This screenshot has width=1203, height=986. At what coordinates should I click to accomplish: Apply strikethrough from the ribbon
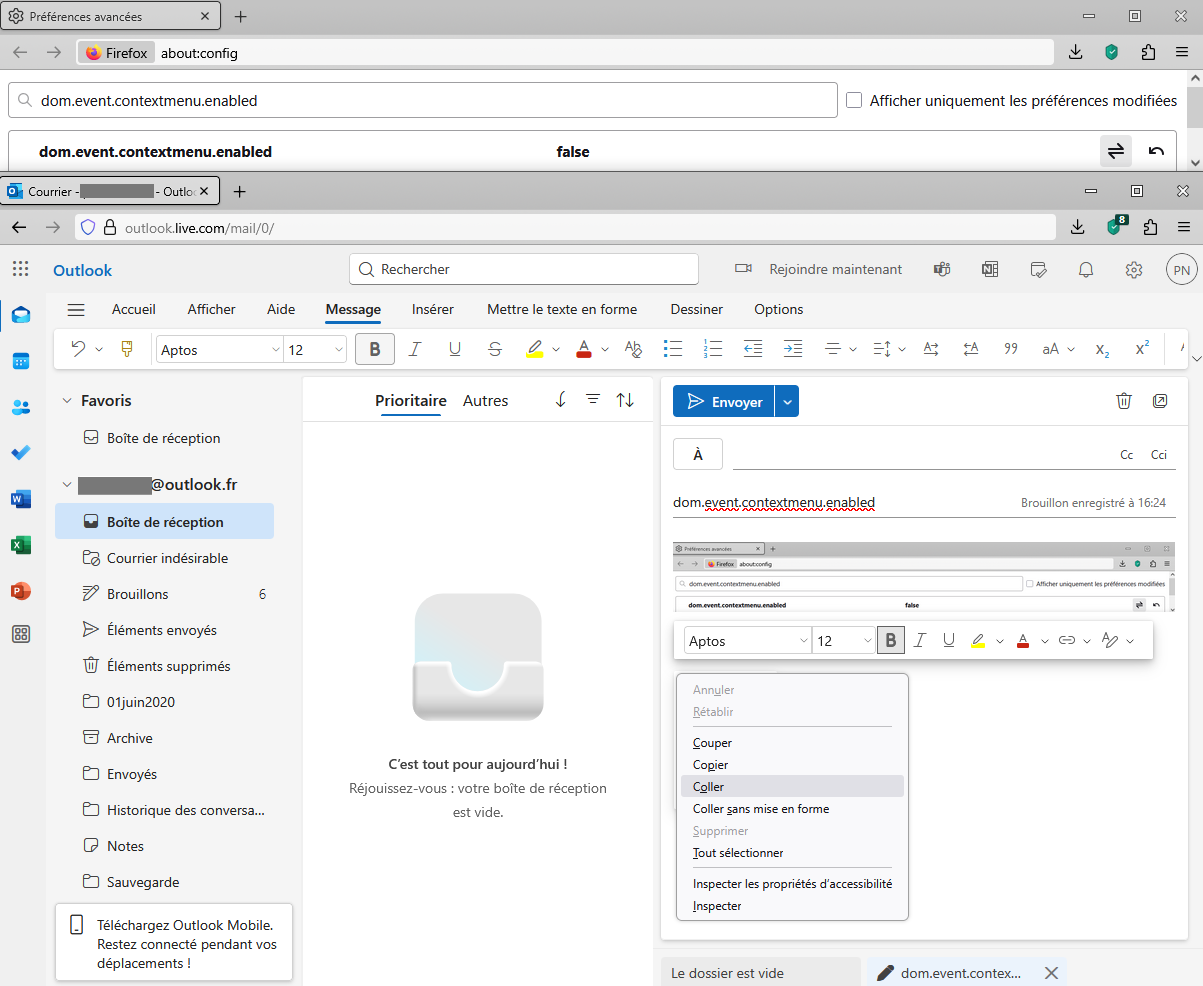pos(495,349)
